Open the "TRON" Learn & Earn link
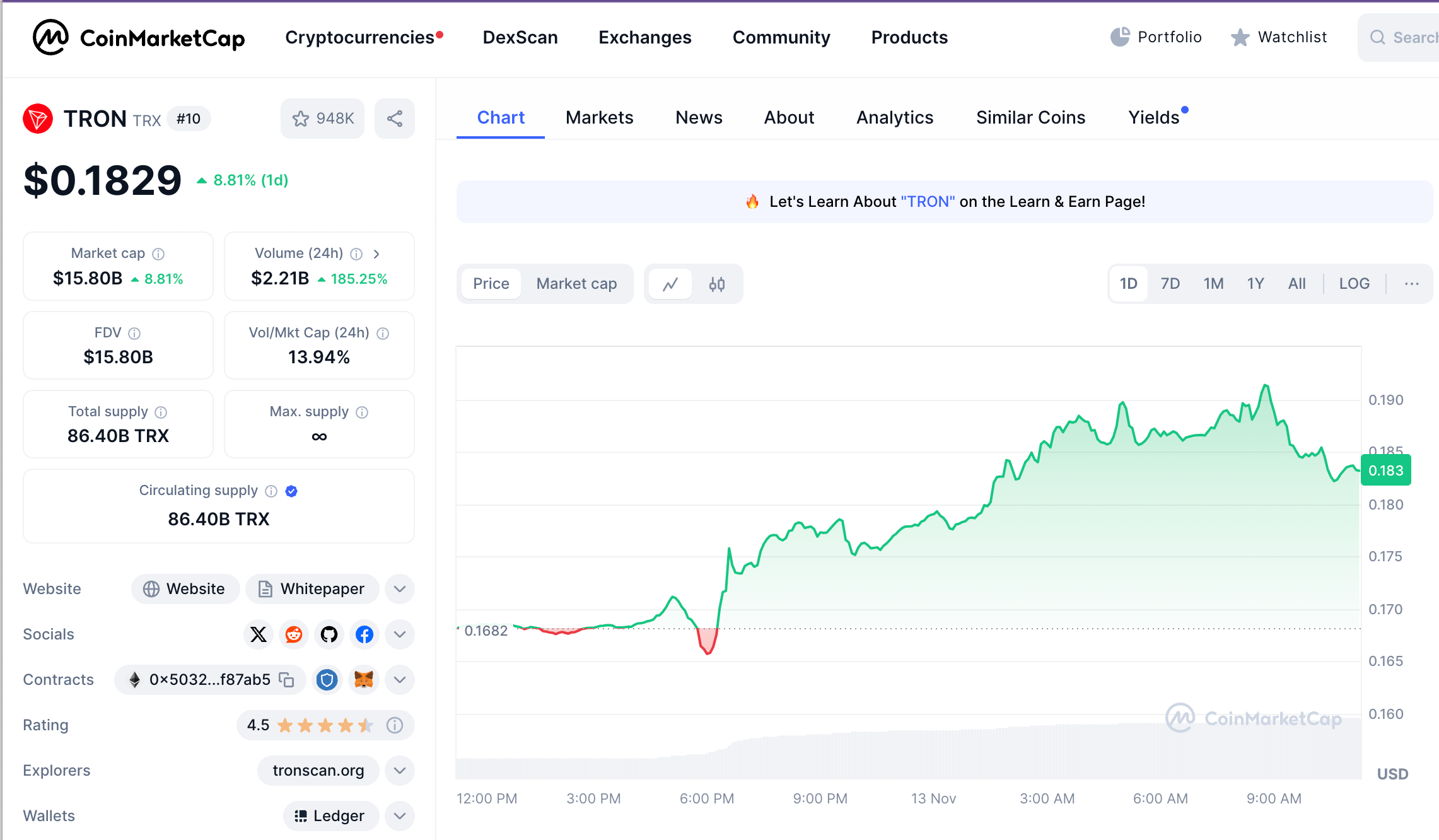Image resolution: width=1439 pixels, height=840 pixels. (x=928, y=202)
